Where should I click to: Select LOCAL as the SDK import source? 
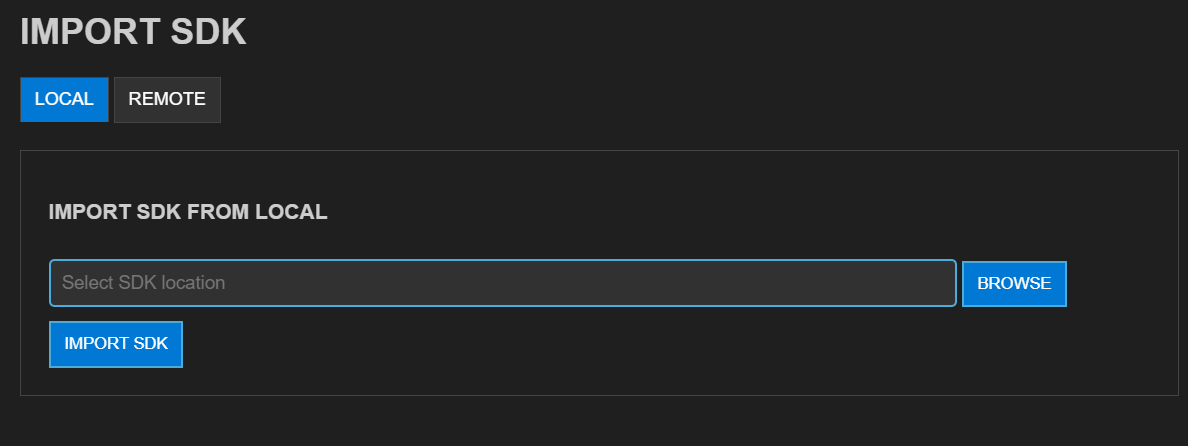[64, 100]
